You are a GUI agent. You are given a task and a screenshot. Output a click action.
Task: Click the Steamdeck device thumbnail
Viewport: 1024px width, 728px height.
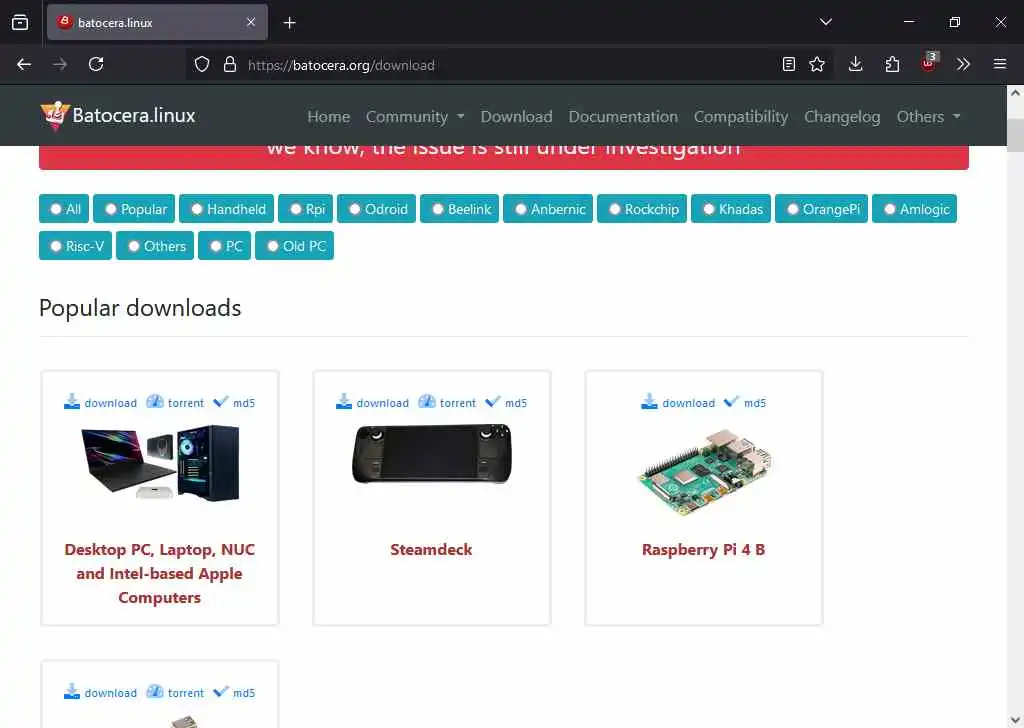point(432,454)
